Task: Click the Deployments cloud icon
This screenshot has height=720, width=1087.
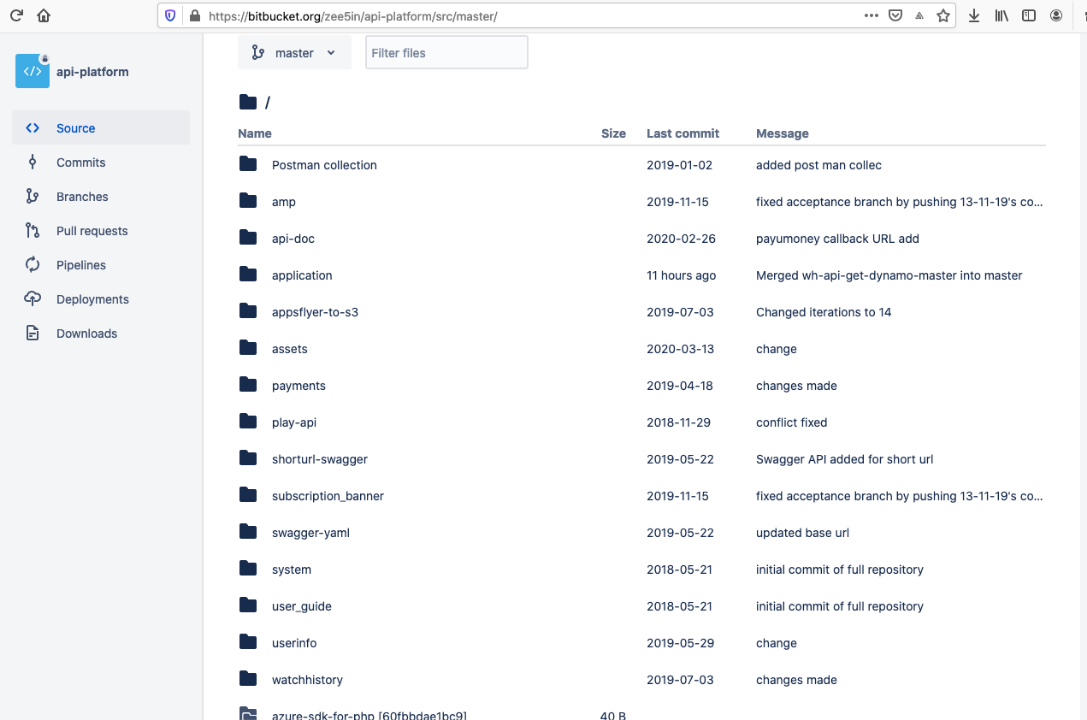Action: 33,299
